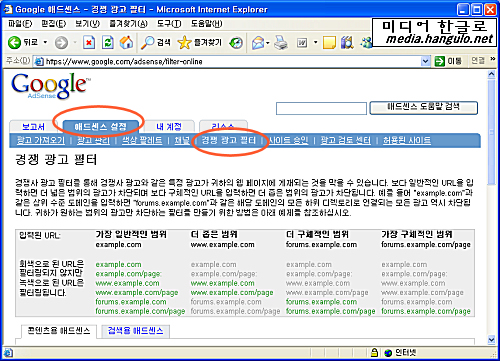Click the 더 좁은 범위 column header
The width and height of the screenshot is (500, 361).
point(214,234)
